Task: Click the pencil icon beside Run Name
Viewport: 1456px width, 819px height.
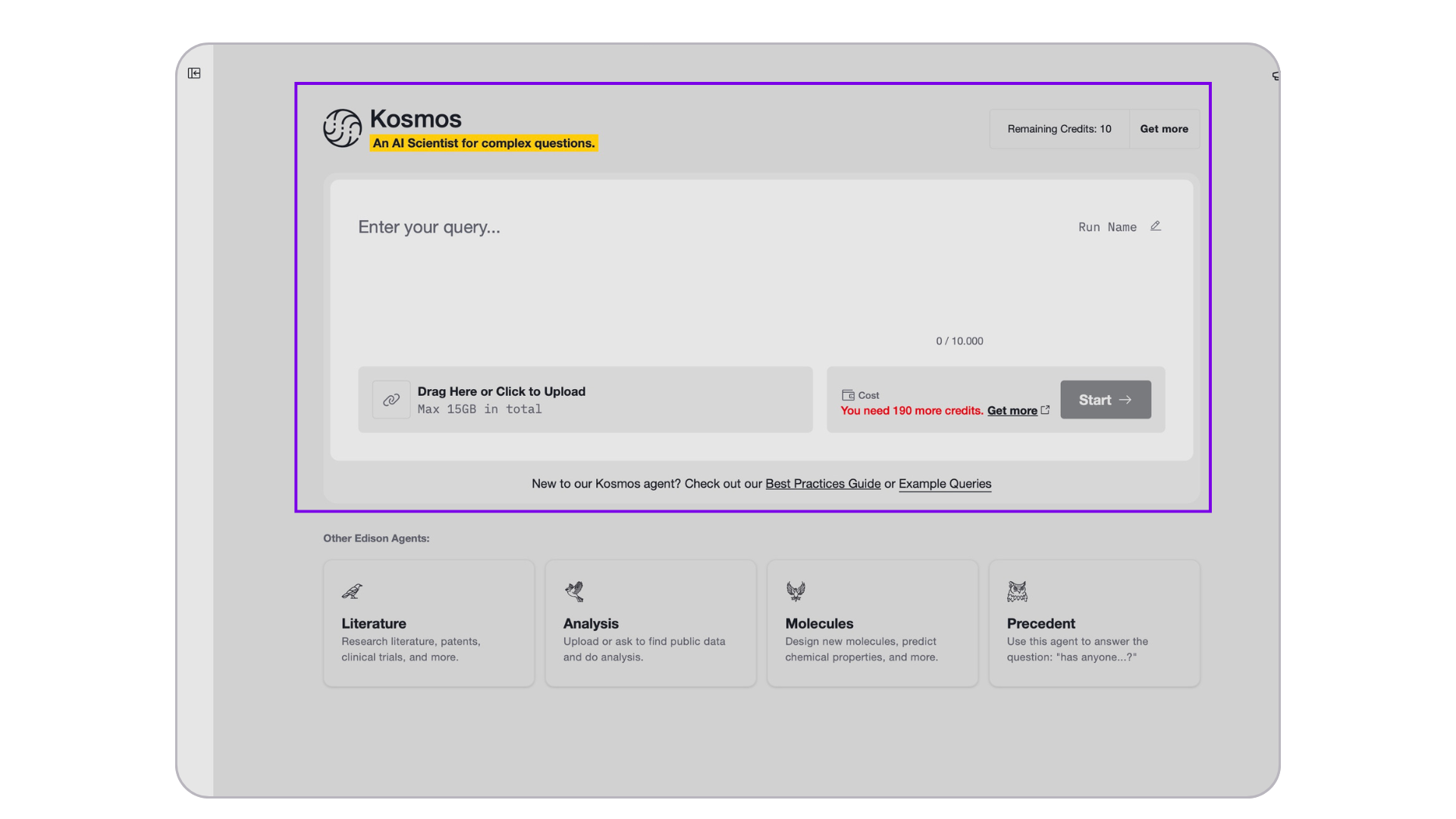Action: (x=1156, y=226)
